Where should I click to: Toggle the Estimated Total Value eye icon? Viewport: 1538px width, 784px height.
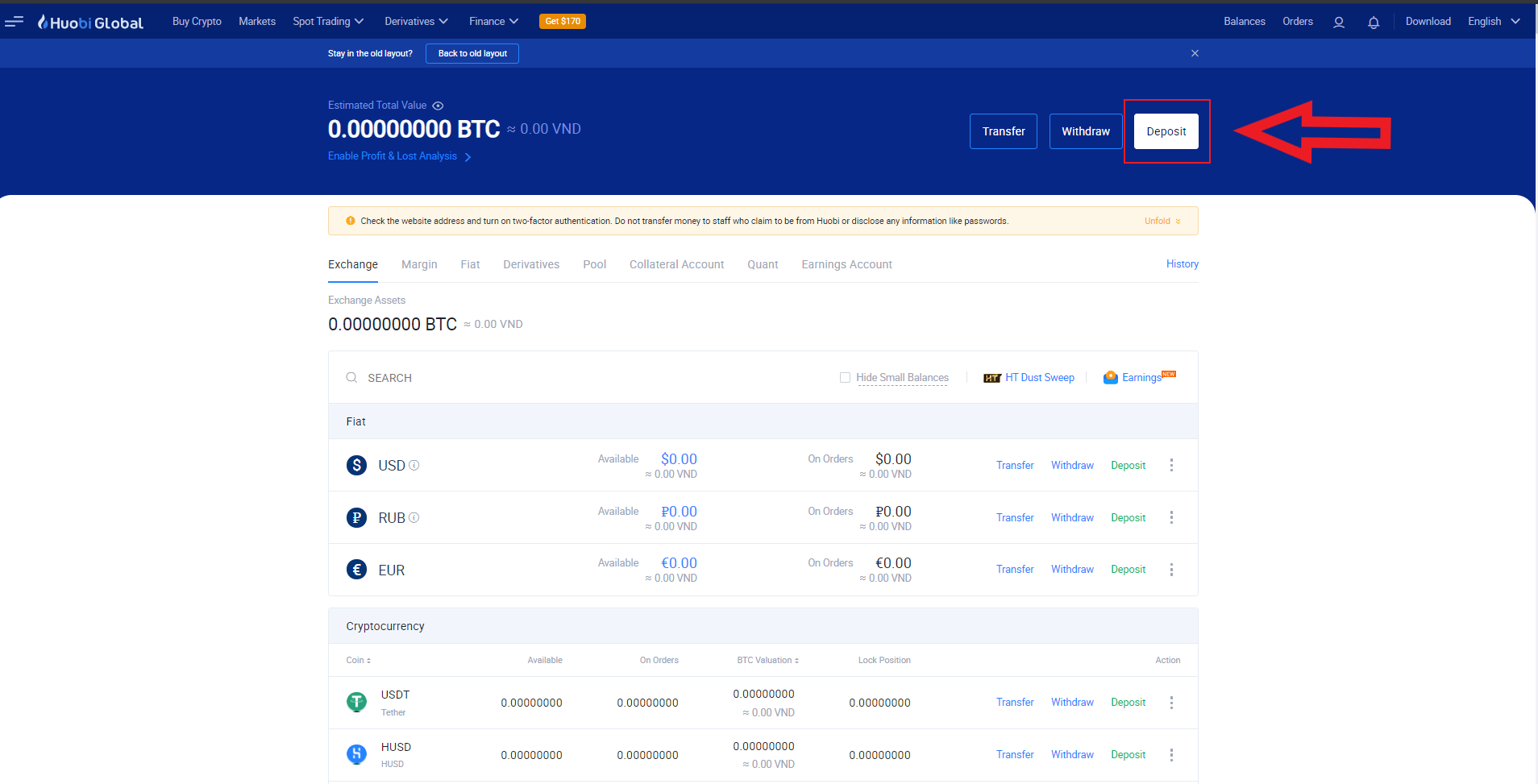click(x=438, y=106)
